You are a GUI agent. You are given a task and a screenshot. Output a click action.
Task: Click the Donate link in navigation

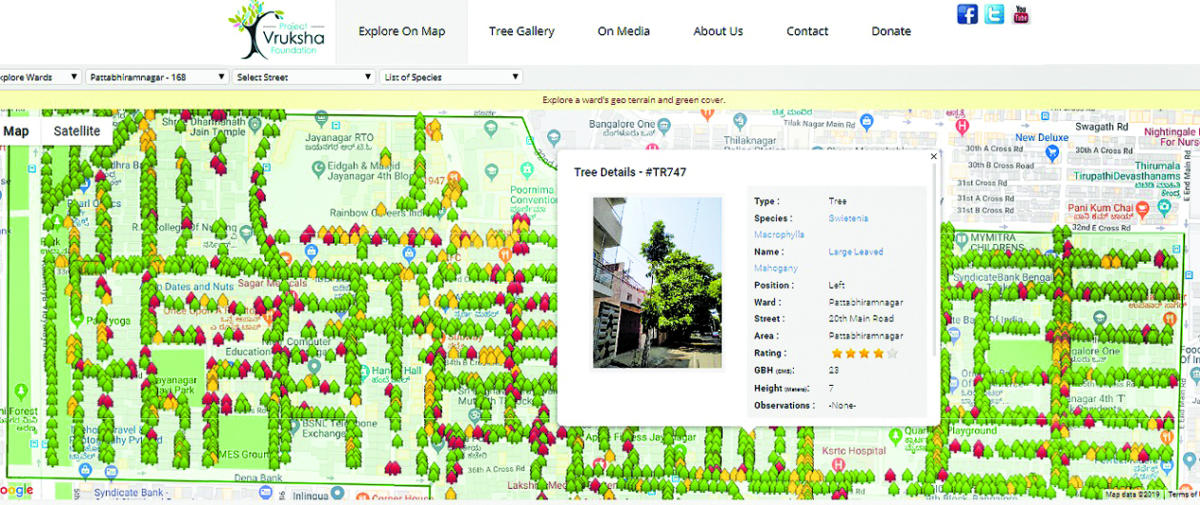pyautogui.click(x=890, y=31)
